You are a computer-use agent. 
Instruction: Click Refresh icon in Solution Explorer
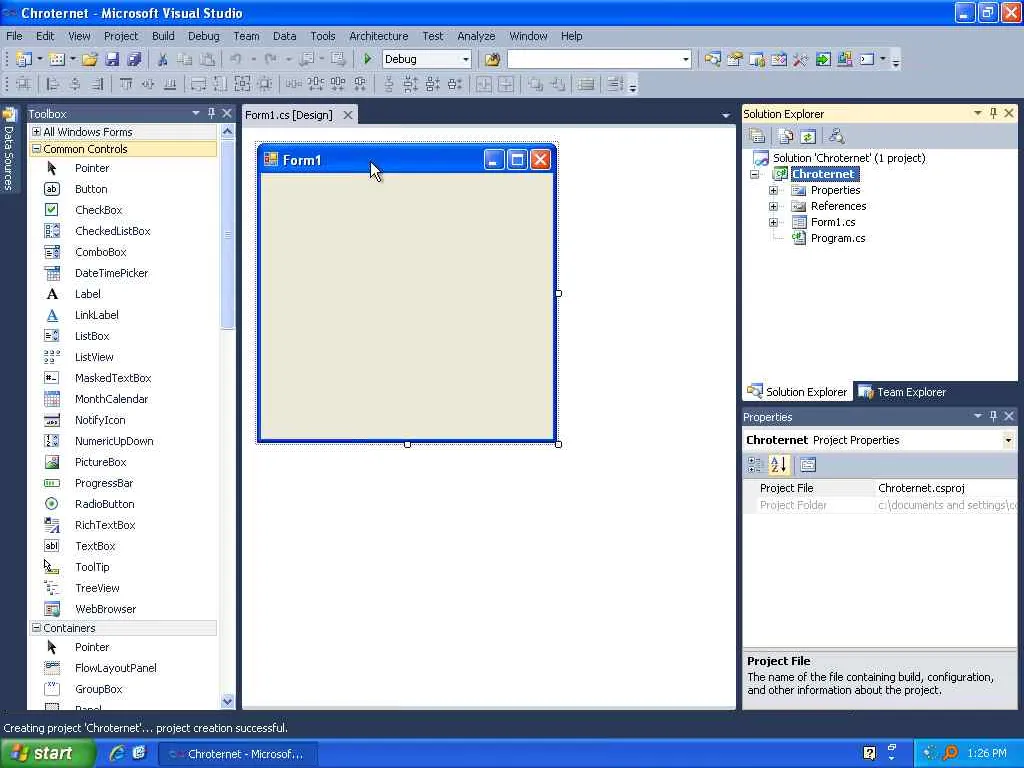pos(808,136)
